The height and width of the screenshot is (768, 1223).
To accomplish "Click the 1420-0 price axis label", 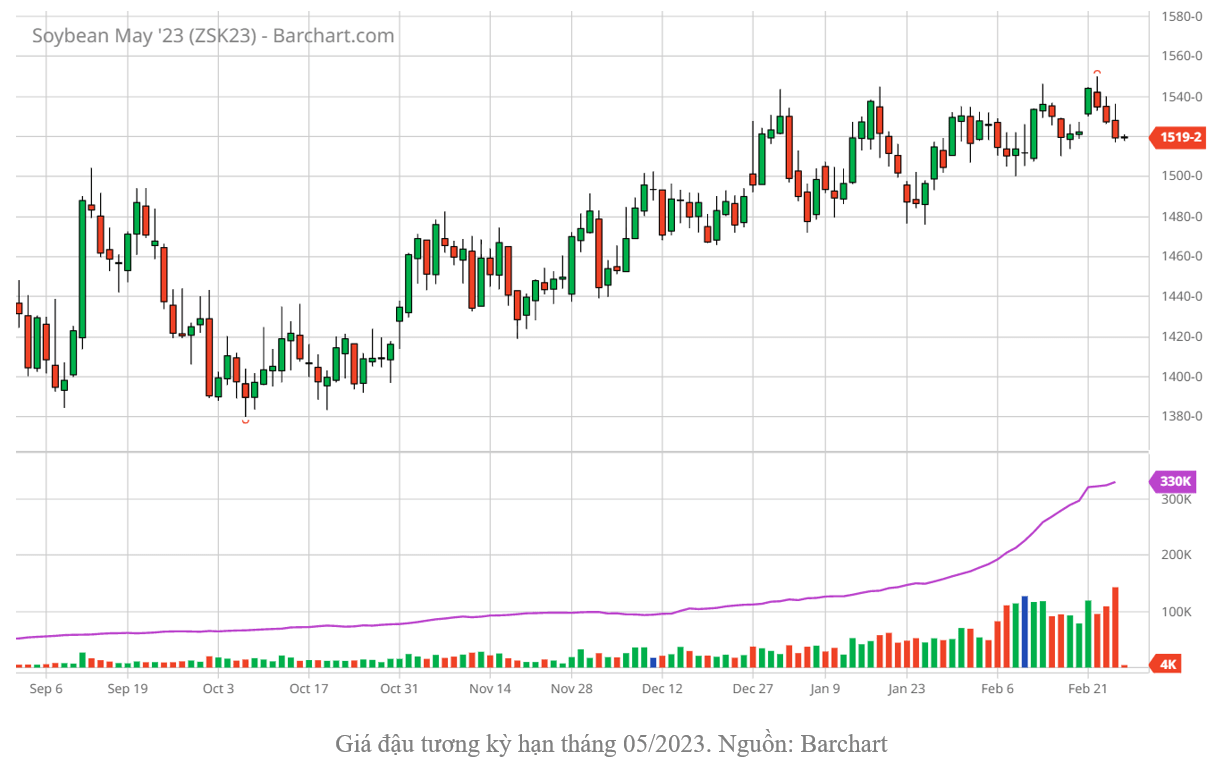I will (1182, 337).
